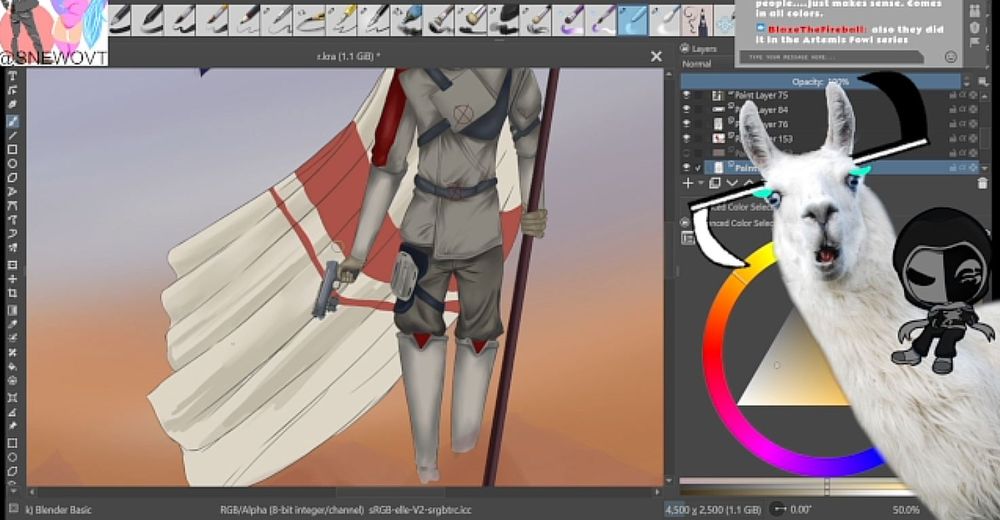
Task: Toggle visibility of Paint Layer 84
Action: (687, 110)
